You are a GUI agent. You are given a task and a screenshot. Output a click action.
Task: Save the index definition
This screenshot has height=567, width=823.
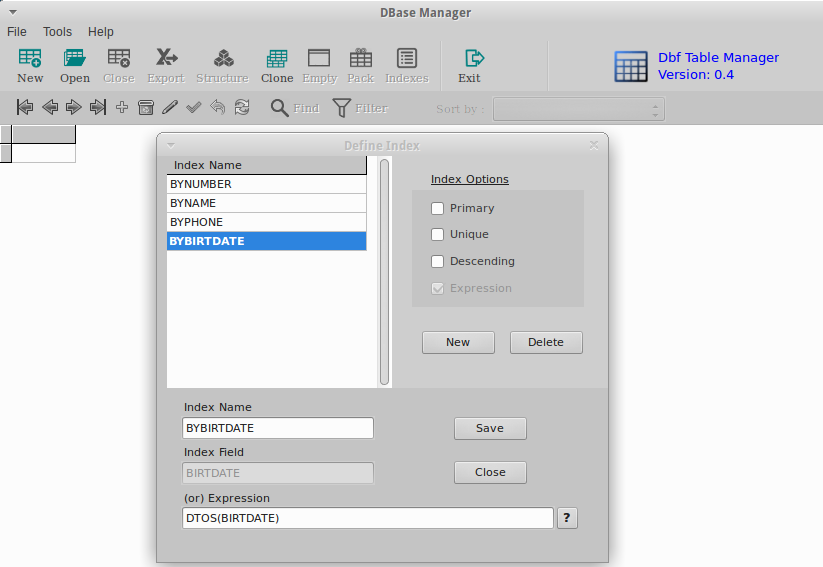490,428
